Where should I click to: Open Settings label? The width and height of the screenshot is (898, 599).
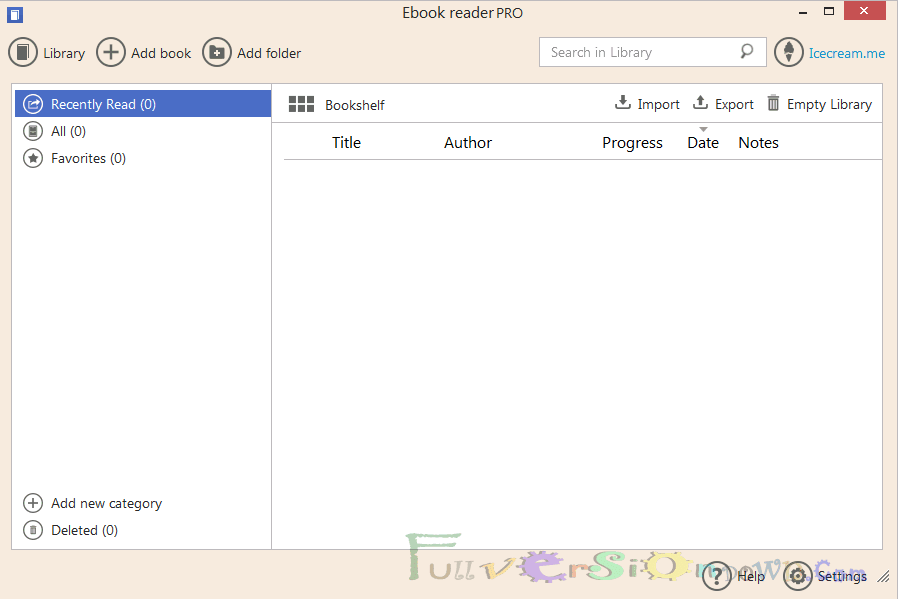842,576
